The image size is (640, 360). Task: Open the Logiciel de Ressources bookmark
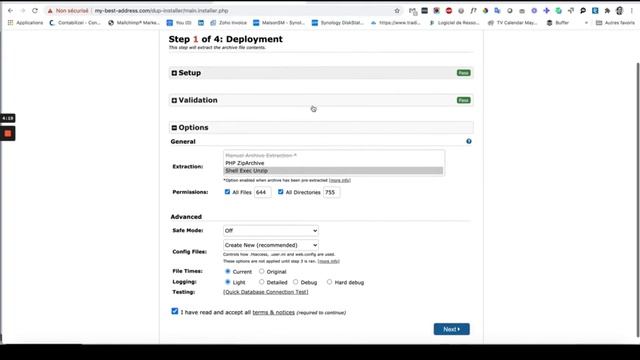point(454,23)
